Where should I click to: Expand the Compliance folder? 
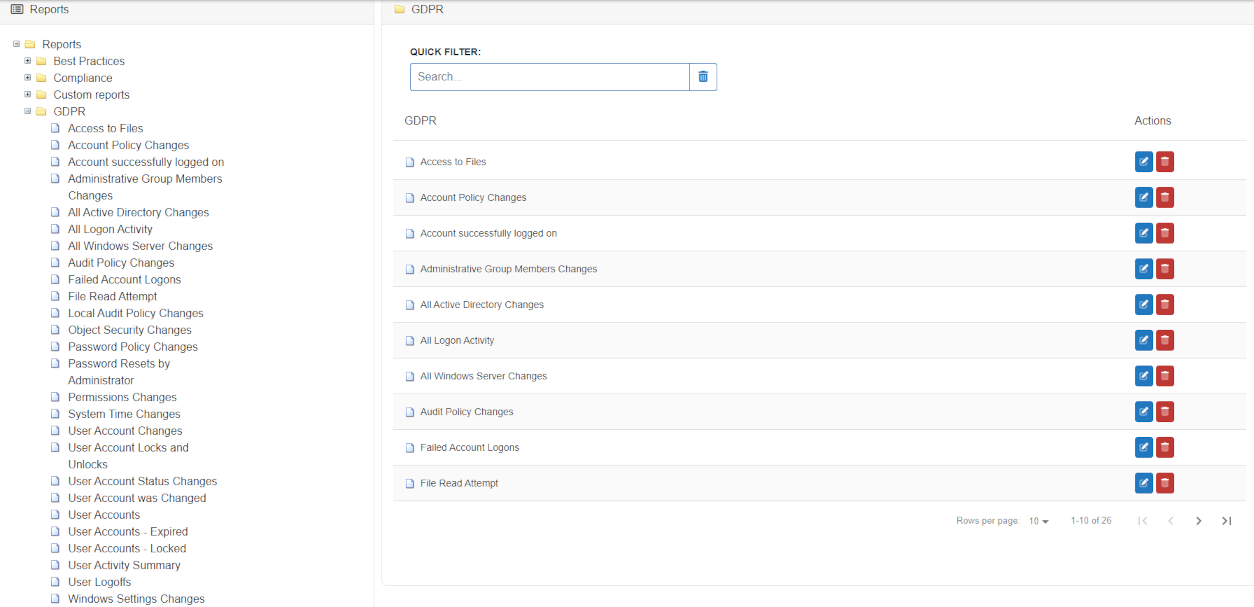pyautogui.click(x=28, y=78)
